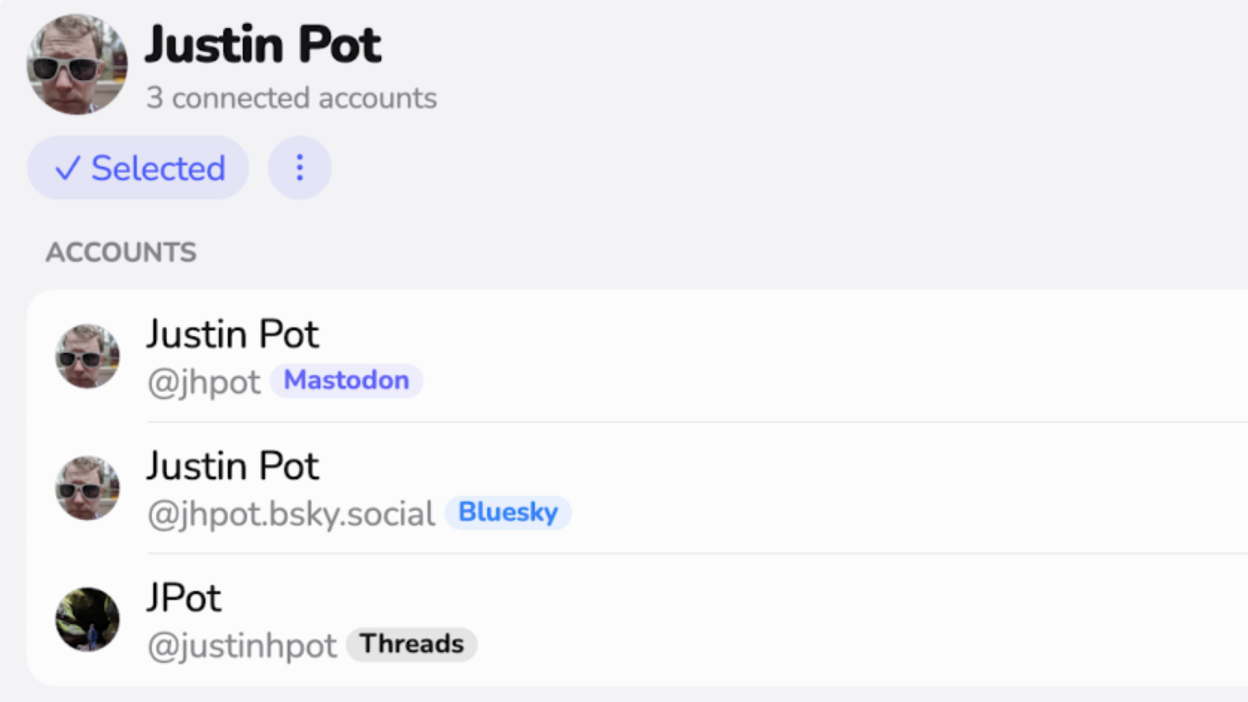The width and height of the screenshot is (1248, 702).
Task: Click the checkmark icon in the Selected button
Action: click(67, 168)
